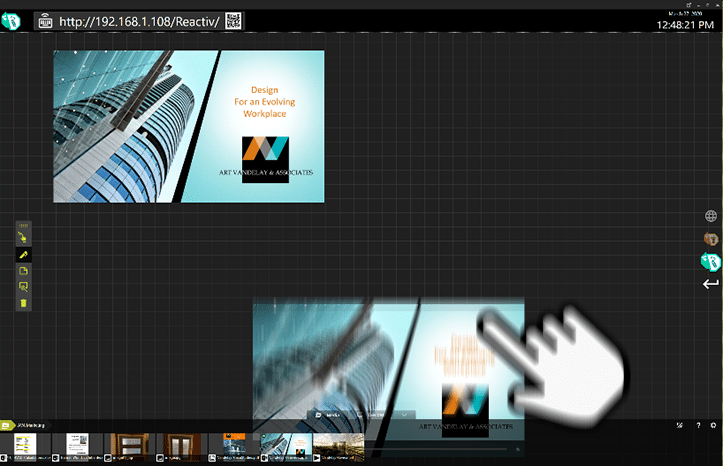
Task: Click the clock showing 12:48:21 PM
Action: click(x=685, y=25)
